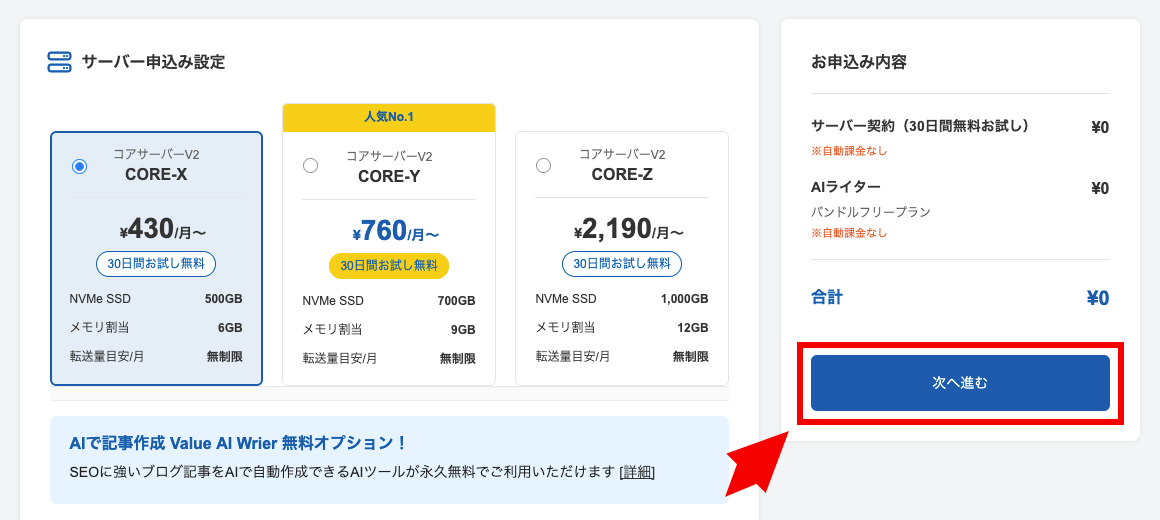
Task: Click the 30日間お試し無料 badge under CORE-Z
Action: coord(622,264)
